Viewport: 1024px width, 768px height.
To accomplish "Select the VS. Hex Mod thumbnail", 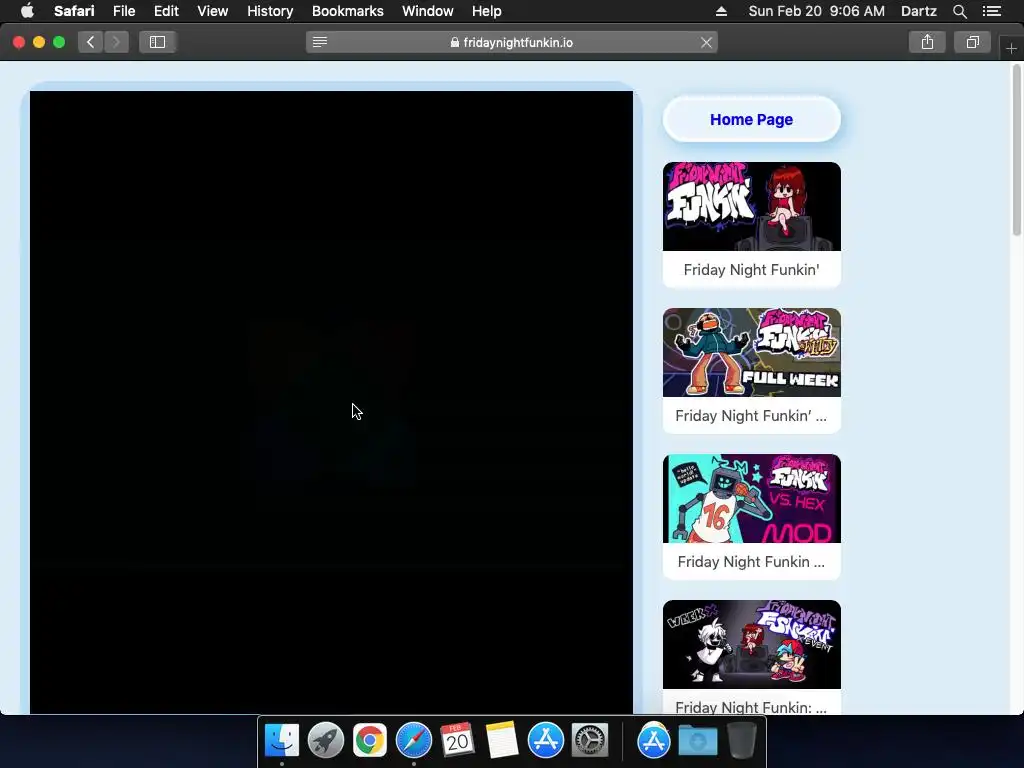I will 752,498.
